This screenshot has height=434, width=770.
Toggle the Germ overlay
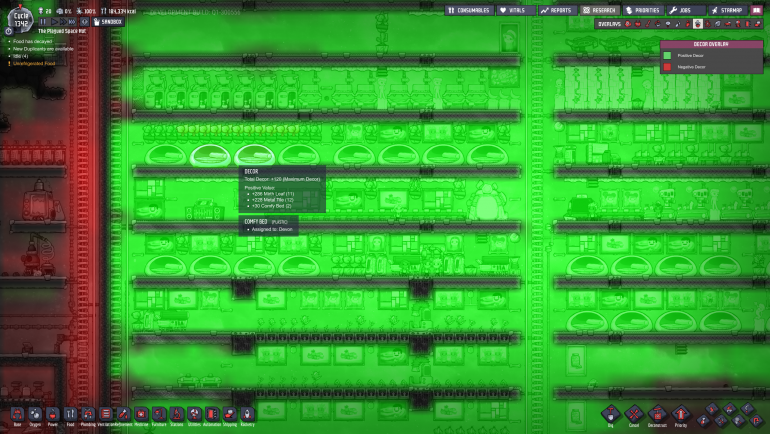pos(708,24)
